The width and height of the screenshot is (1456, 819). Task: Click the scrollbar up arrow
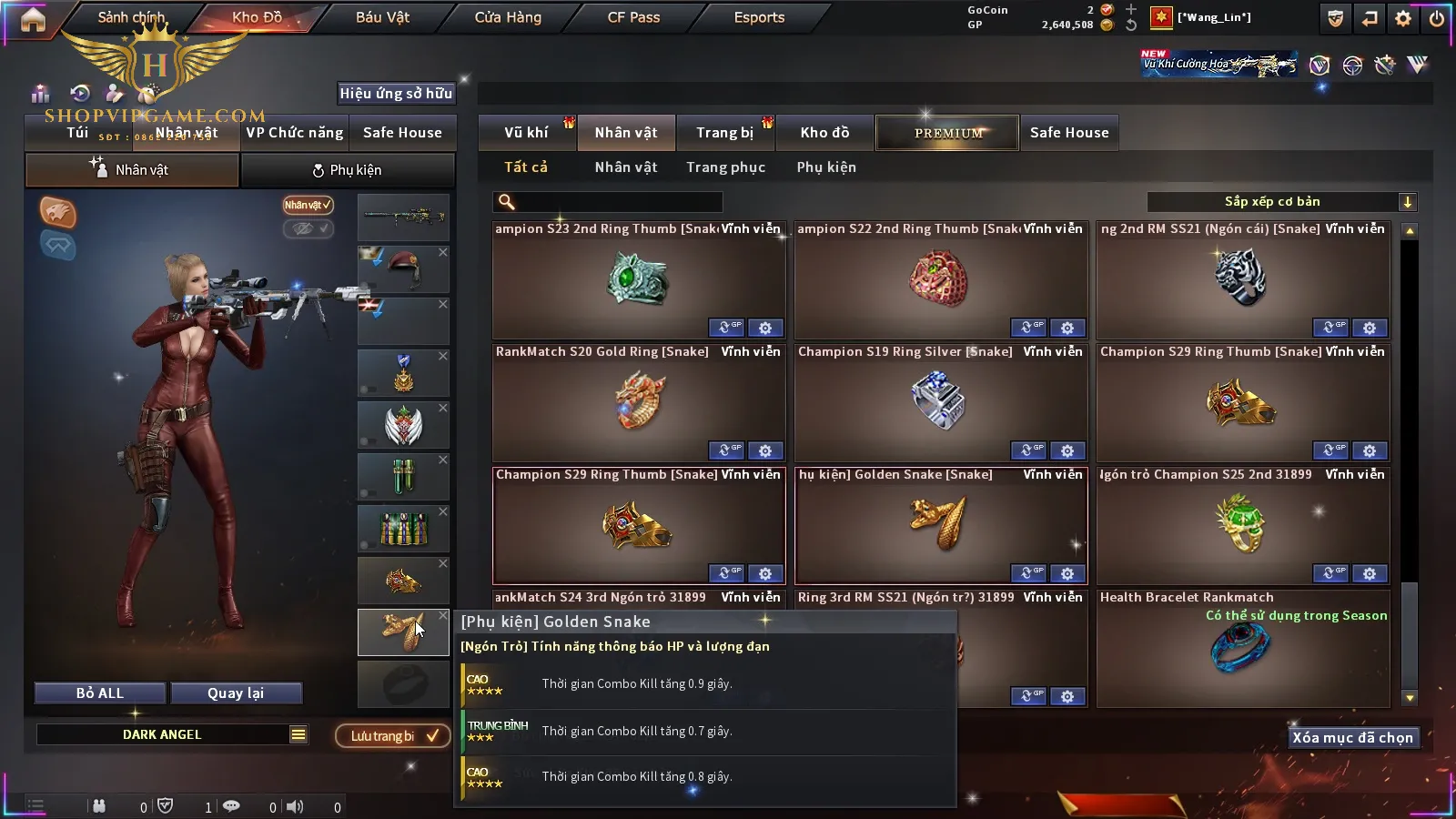pyautogui.click(x=1410, y=231)
